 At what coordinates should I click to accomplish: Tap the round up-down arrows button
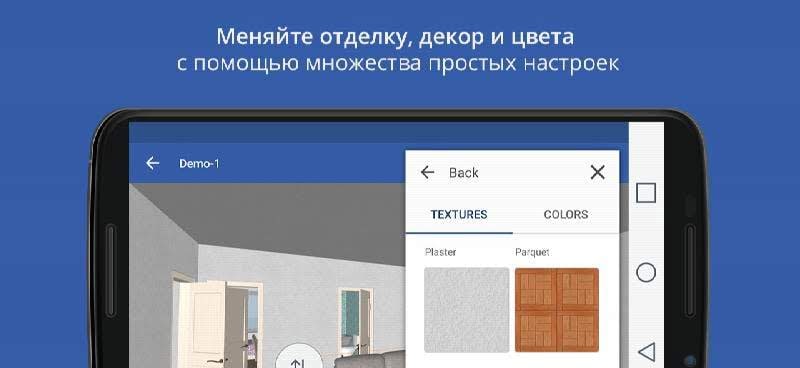pyautogui.click(x=298, y=357)
